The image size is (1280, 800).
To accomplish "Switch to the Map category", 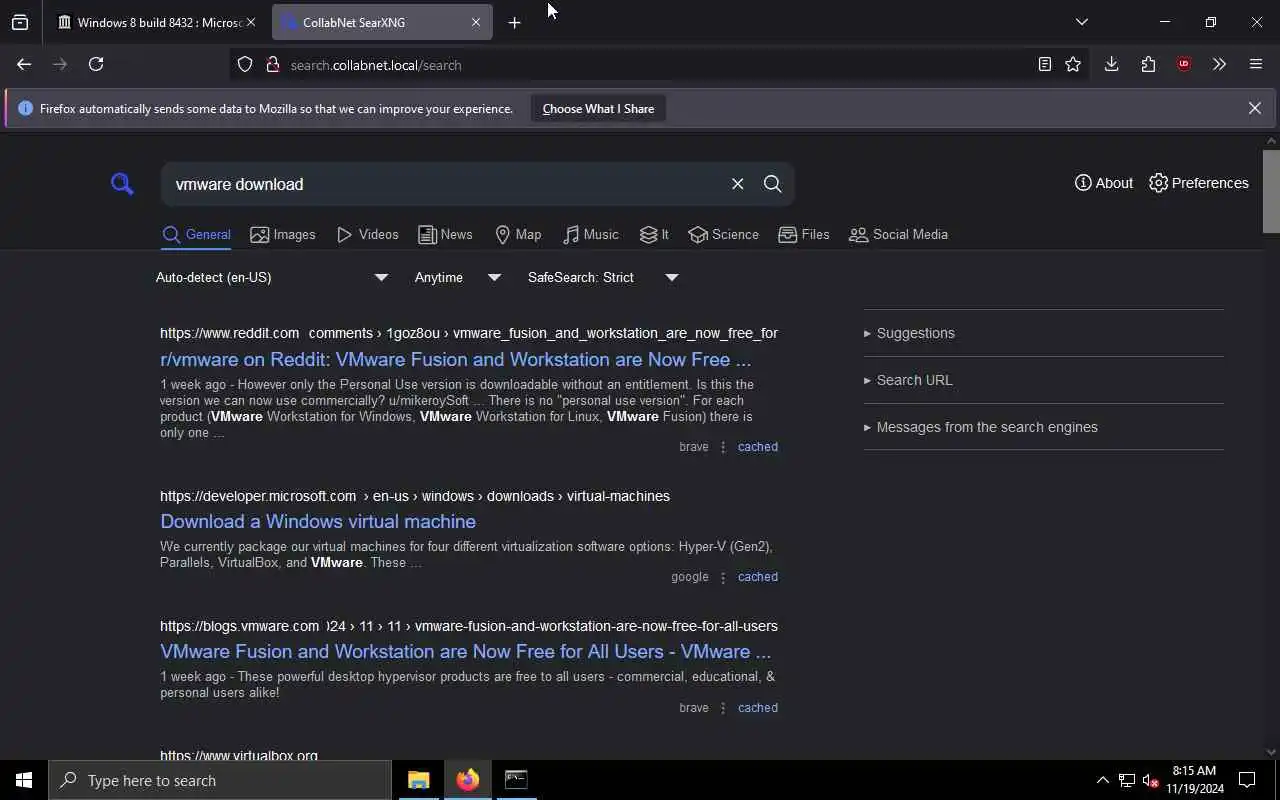I will click(x=518, y=234).
